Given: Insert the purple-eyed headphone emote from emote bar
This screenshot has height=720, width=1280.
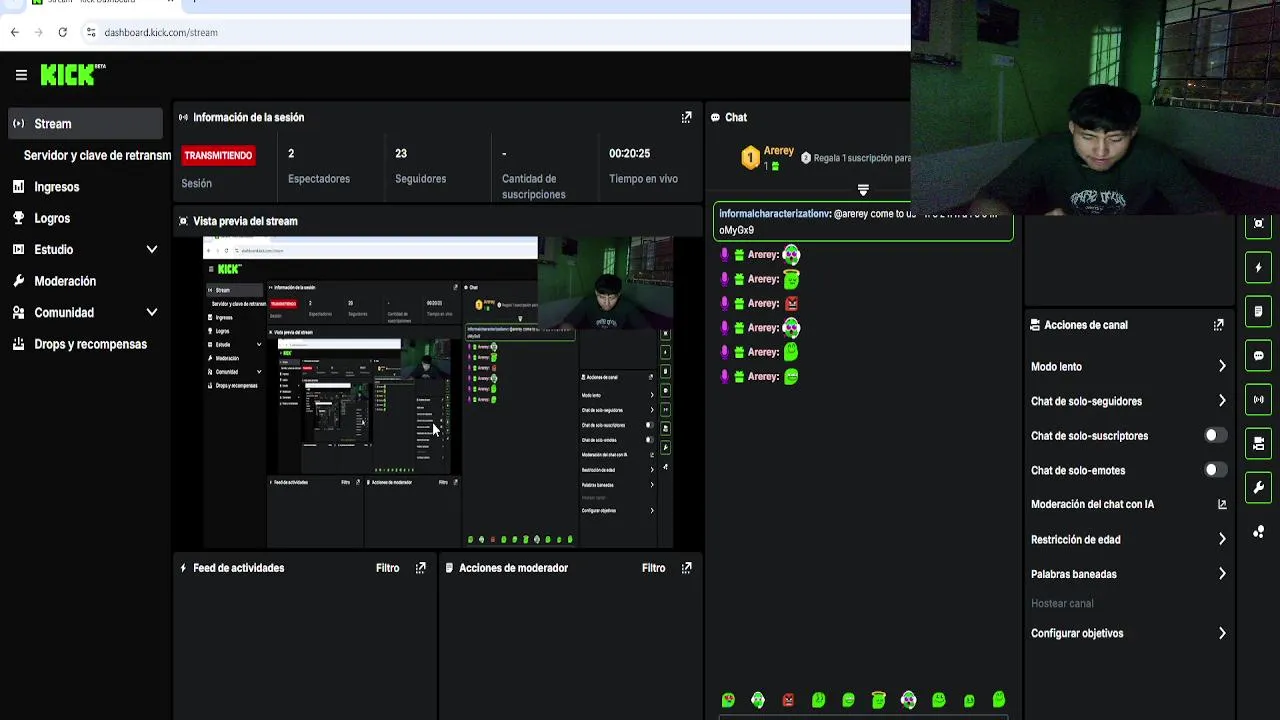Looking at the screenshot, I should click(x=908, y=700).
